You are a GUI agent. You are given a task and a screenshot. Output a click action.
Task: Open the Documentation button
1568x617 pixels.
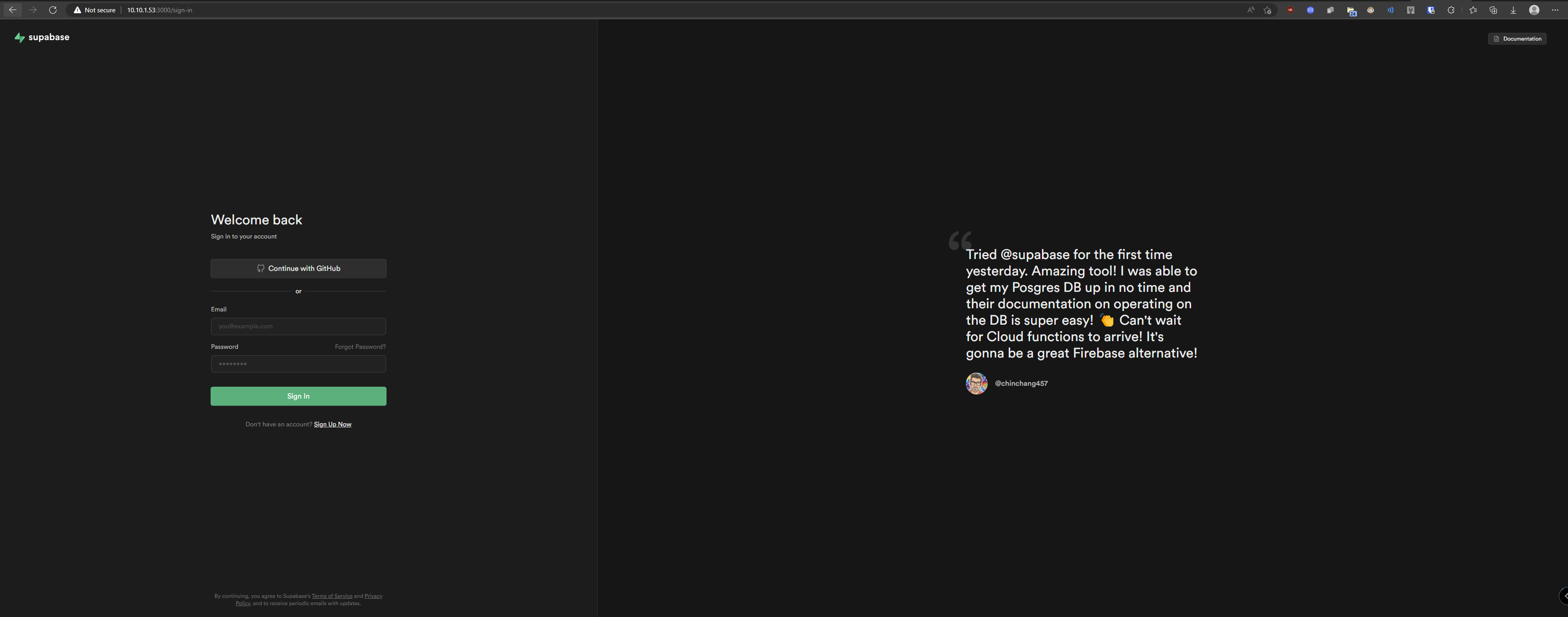pos(1517,39)
